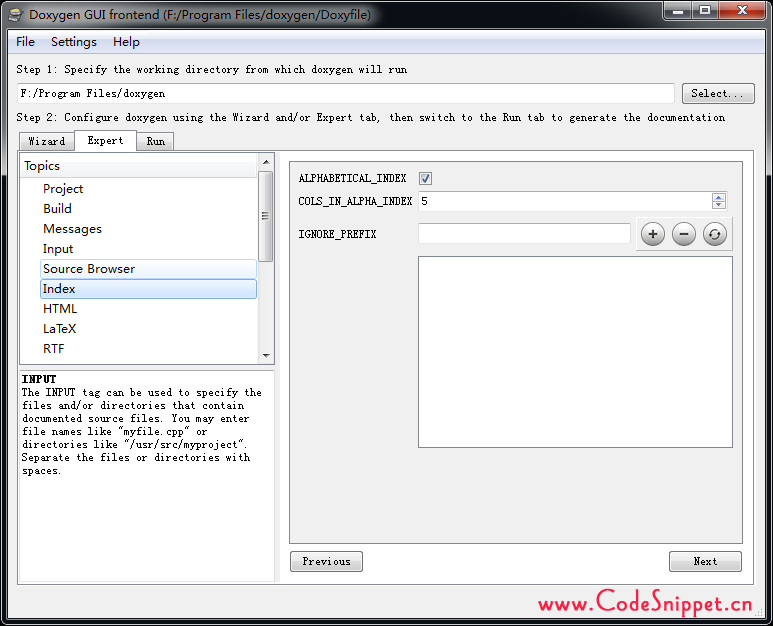Click the Topics list scroll-up arrow
773x626 pixels.
[x=266, y=162]
